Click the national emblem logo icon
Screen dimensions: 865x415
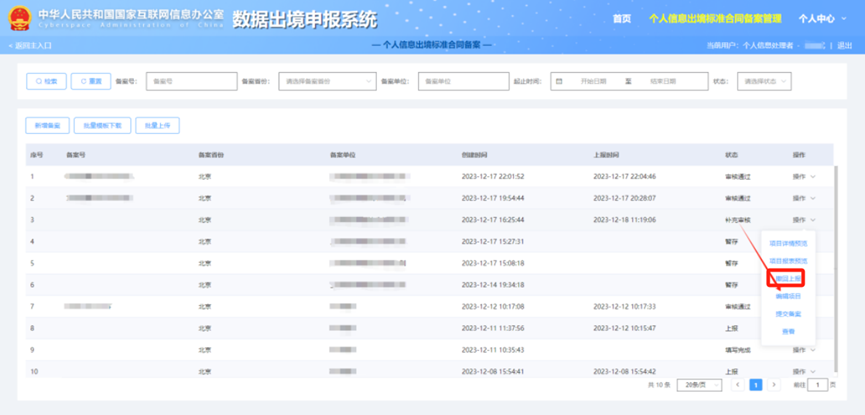pyautogui.click(x=18, y=19)
